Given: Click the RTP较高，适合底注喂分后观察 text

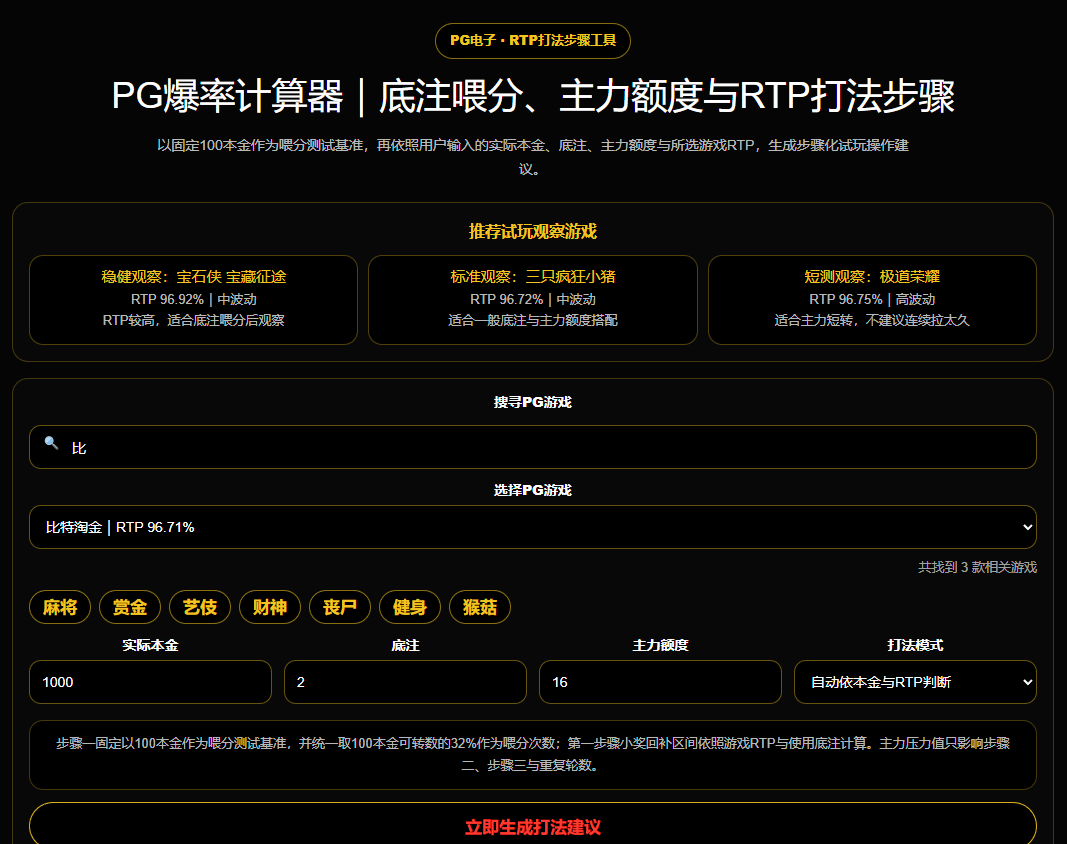Looking at the screenshot, I should (193, 321).
